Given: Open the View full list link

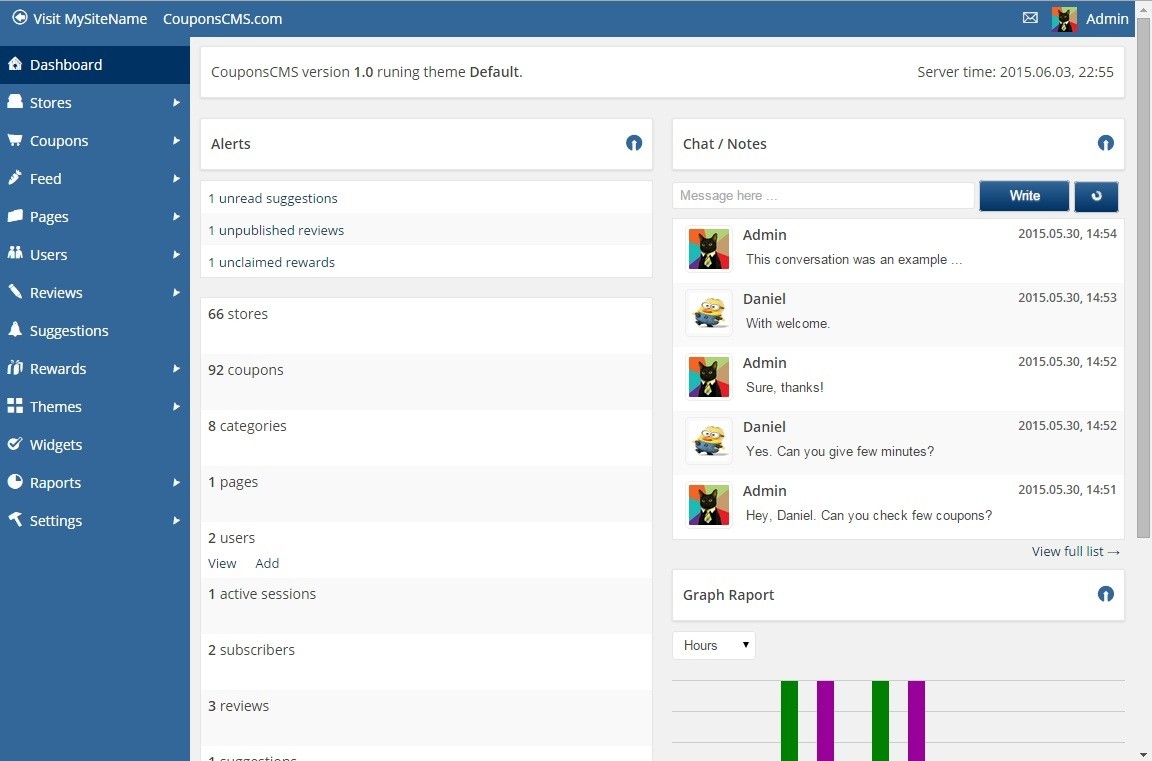Looking at the screenshot, I should tap(1075, 551).
